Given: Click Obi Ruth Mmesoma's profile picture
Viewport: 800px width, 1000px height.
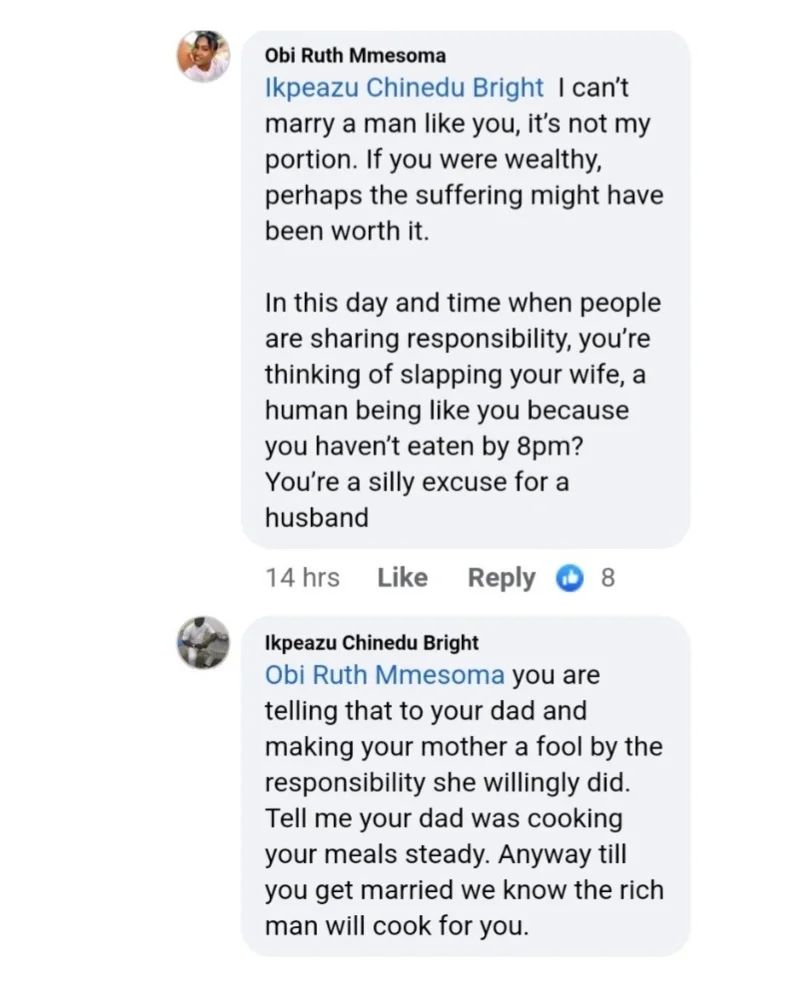Looking at the screenshot, I should 205,57.
